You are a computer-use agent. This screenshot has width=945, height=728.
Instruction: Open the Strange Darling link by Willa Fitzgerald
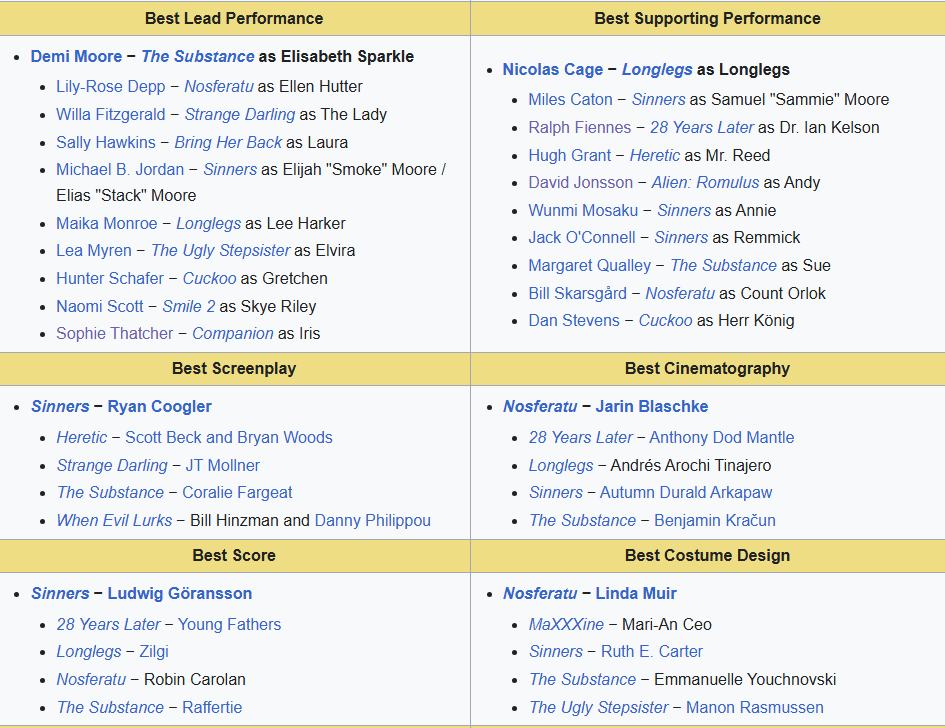coord(240,115)
